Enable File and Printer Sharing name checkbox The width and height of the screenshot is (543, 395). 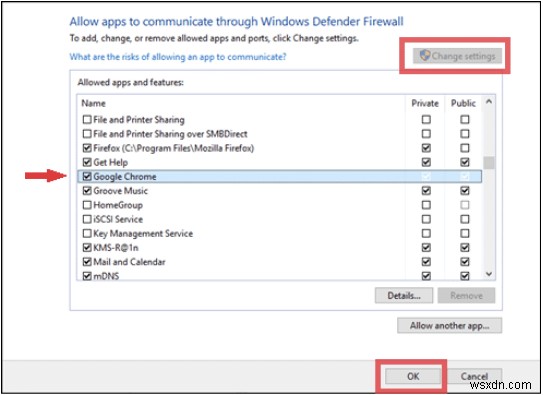pyautogui.click(x=87, y=120)
